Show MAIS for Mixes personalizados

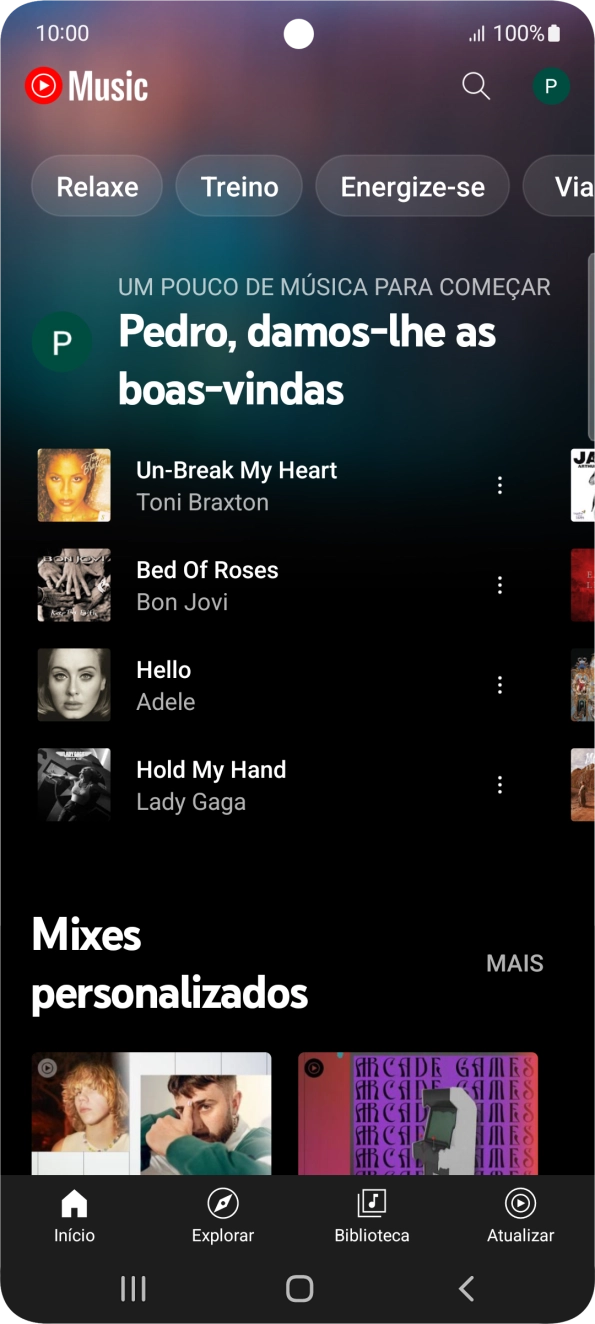pyautogui.click(x=515, y=963)
